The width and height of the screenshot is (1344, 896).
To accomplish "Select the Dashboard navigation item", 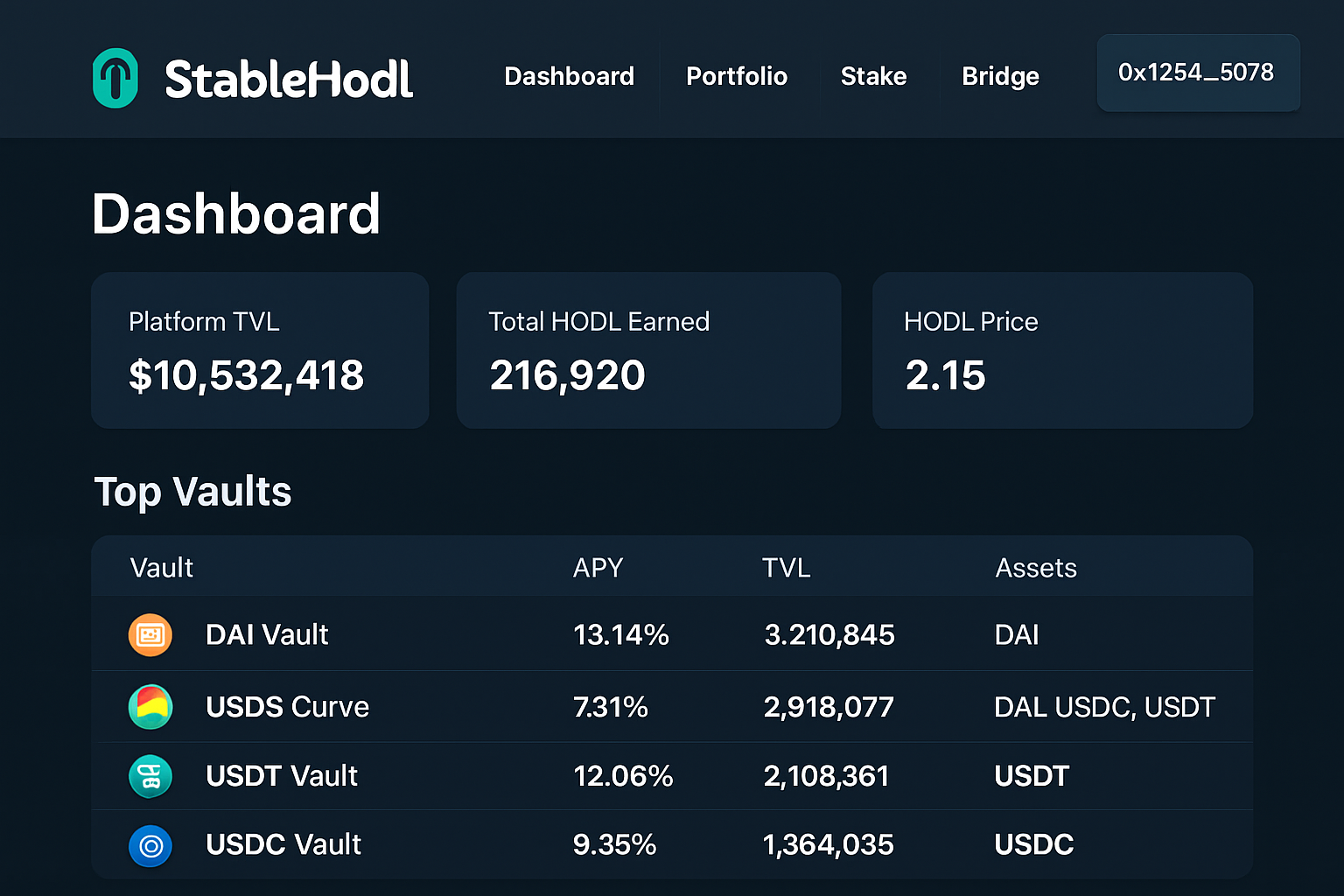I will (x=569, y=77).
